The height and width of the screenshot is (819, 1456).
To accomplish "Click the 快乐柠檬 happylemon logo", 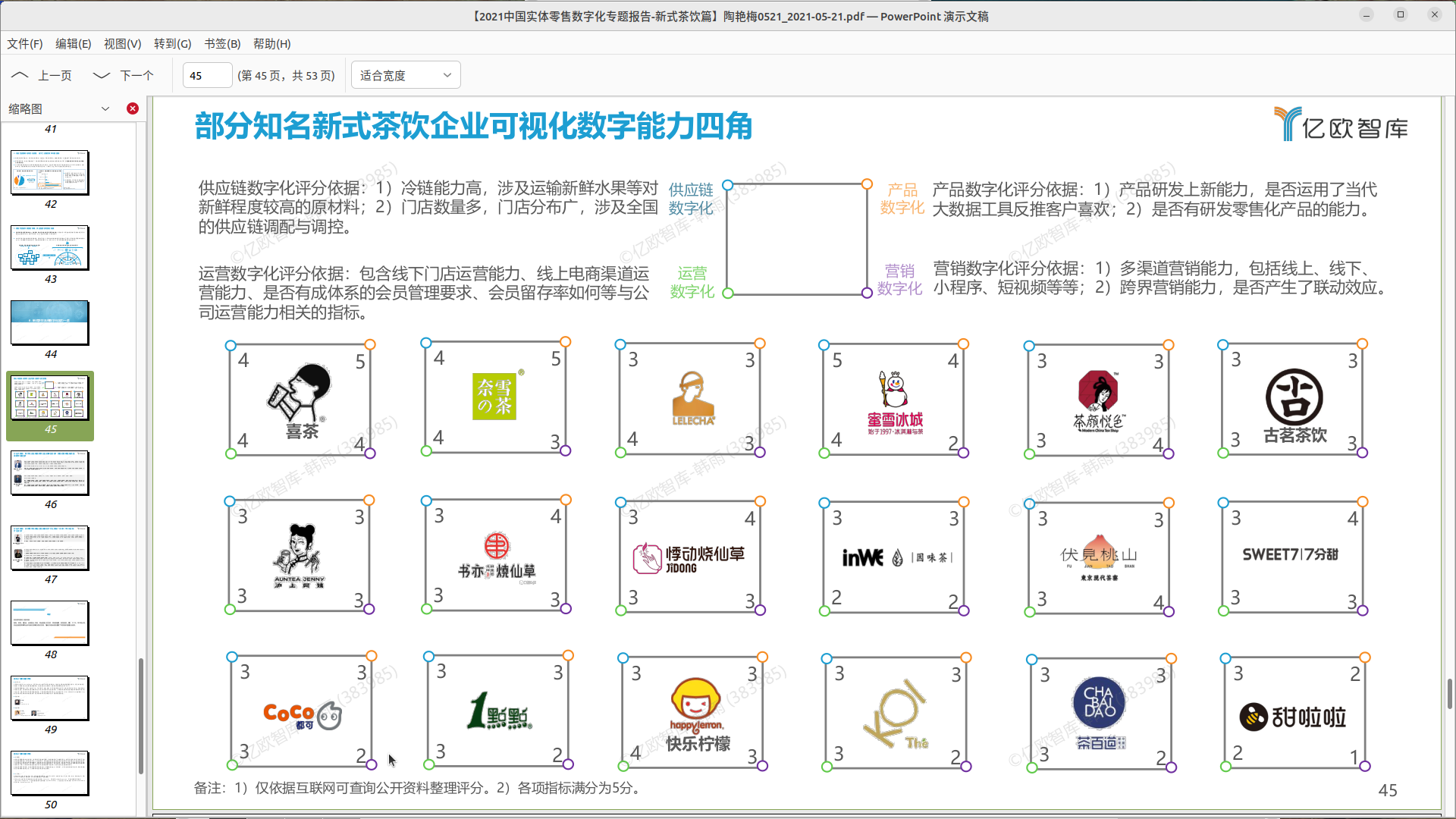I will (698, 715).
